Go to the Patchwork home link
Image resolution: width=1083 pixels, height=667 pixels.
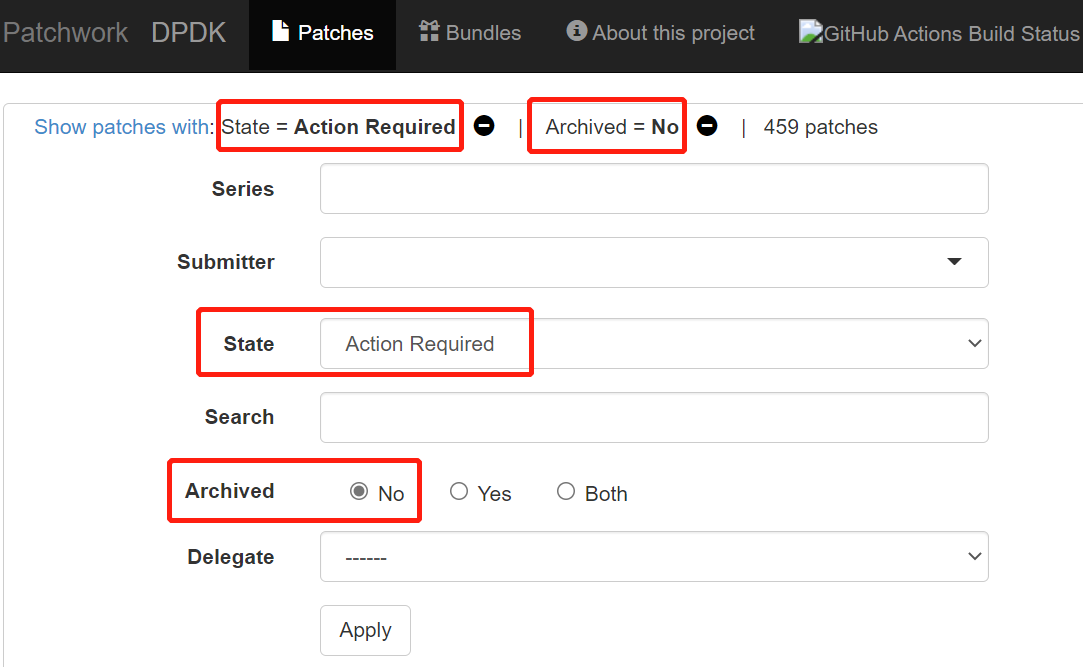coord(65,32)
